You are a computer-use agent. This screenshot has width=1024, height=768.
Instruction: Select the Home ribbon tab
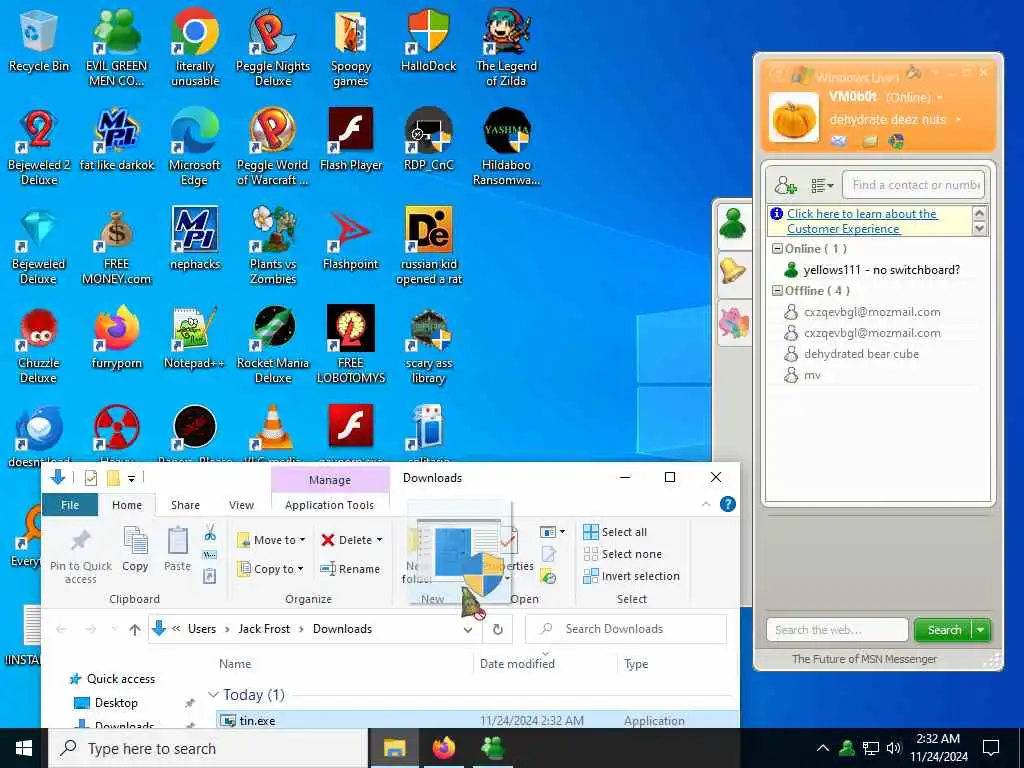pos(127,505)
